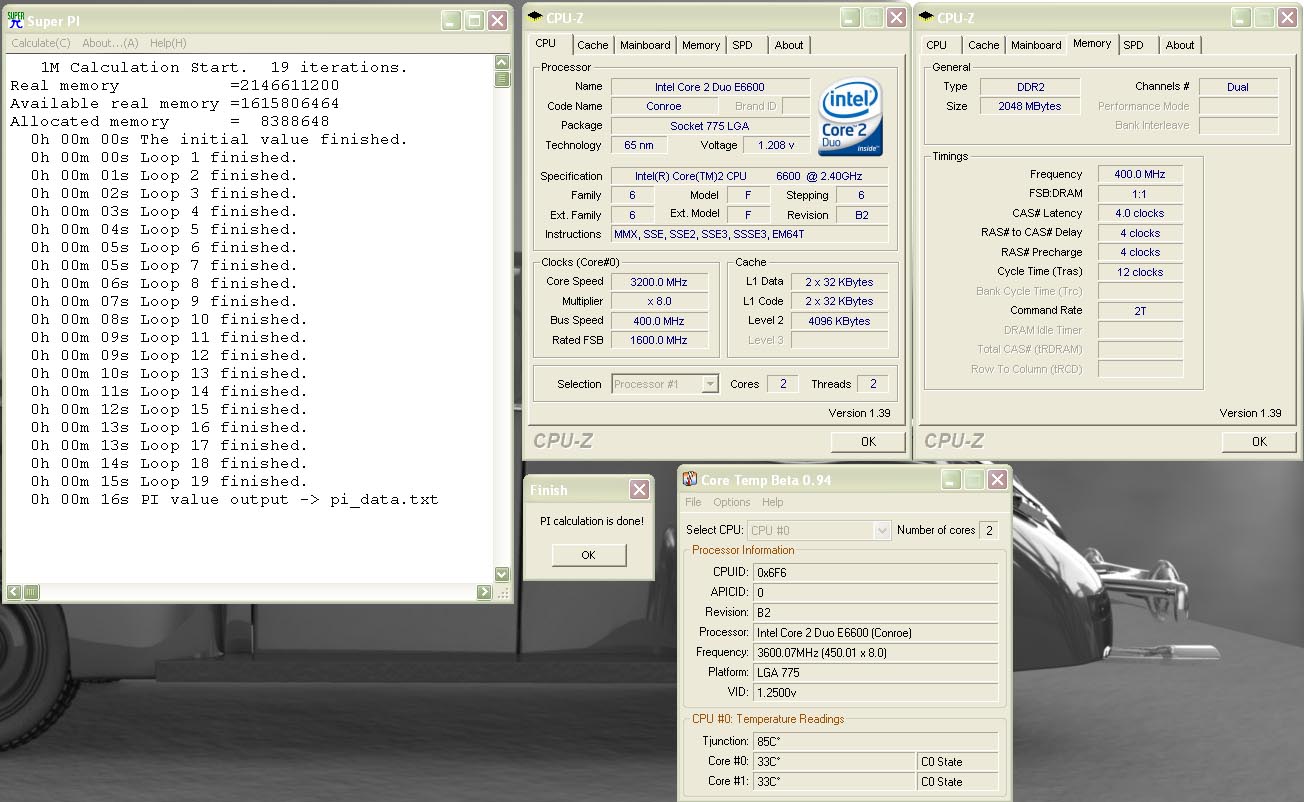Click the Intel Core 2 Duo E6600 name field

point(710,87)
